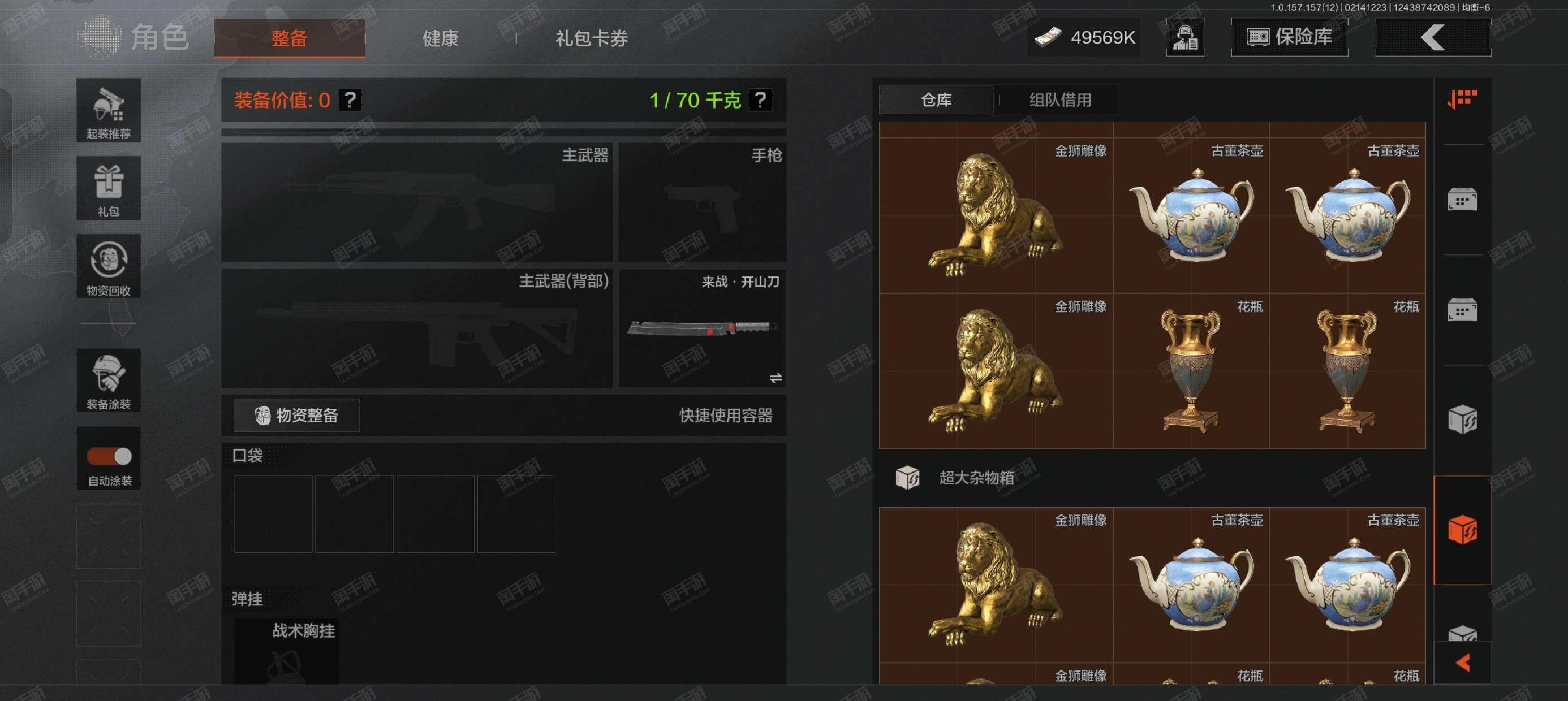Screen dimensions: 1568x701
Task: Open the 物资回收 recycling icon
Action: 109,266
